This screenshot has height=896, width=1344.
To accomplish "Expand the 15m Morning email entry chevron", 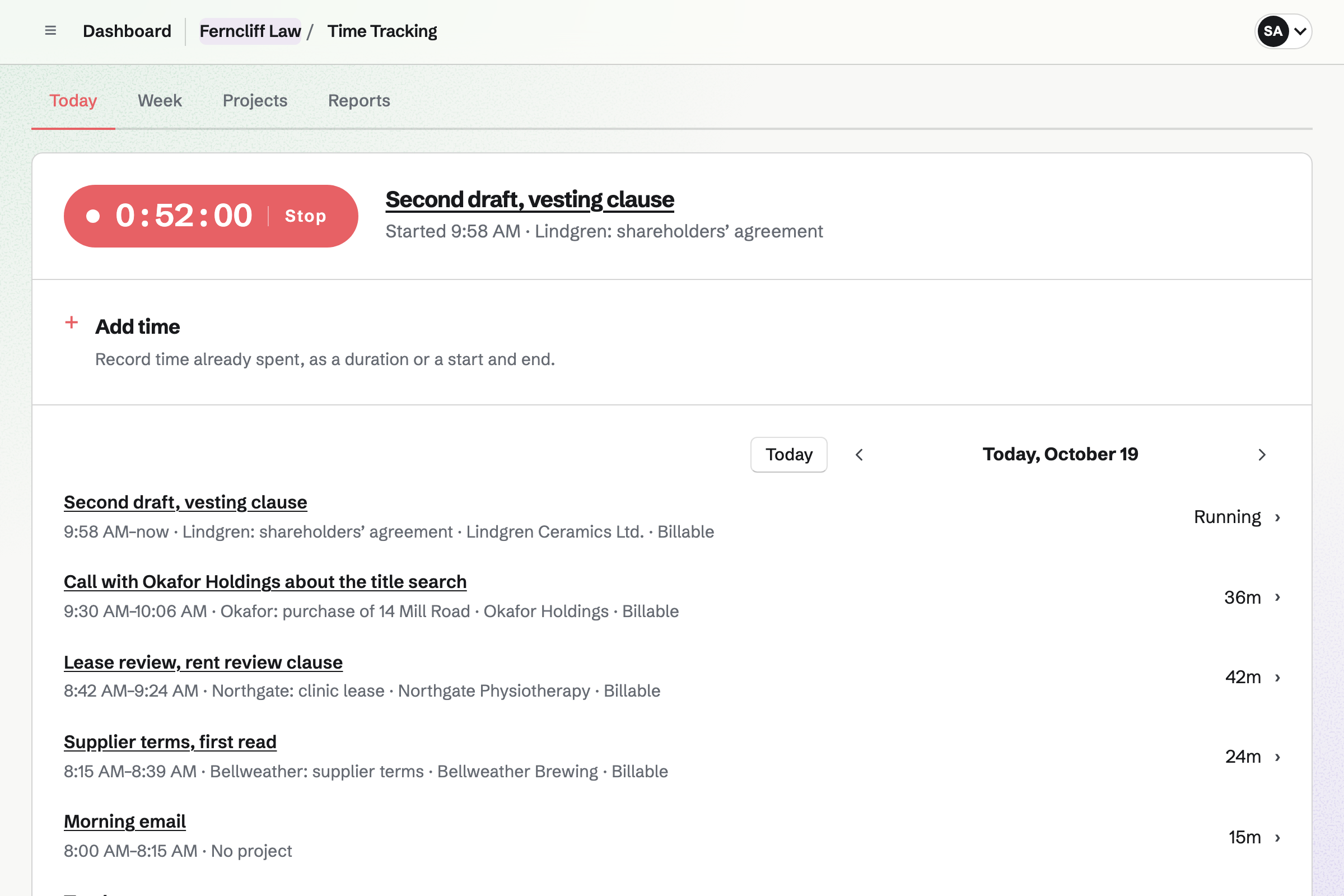I will 1278,838.
